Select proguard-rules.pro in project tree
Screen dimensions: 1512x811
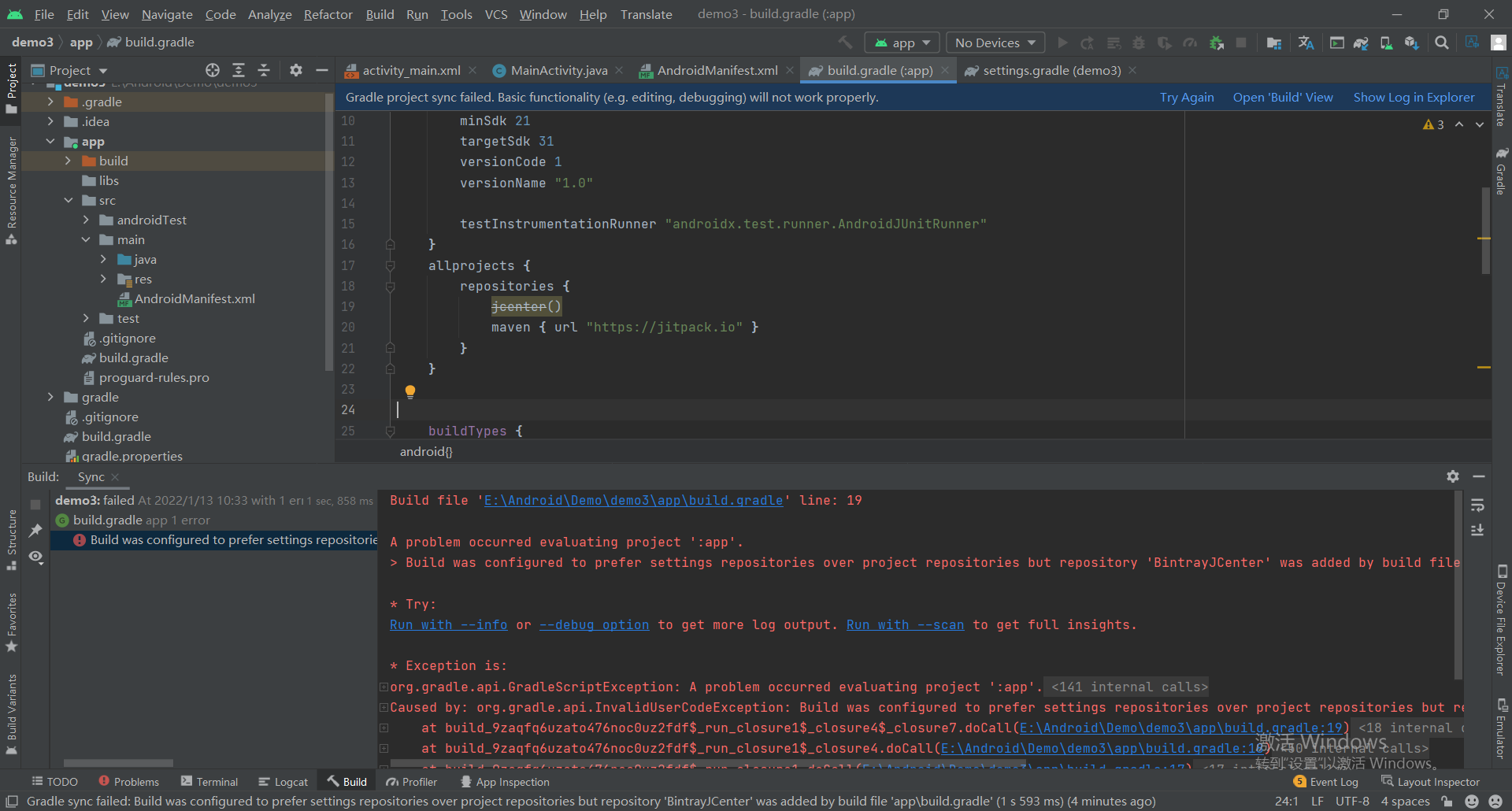[146, 378]
